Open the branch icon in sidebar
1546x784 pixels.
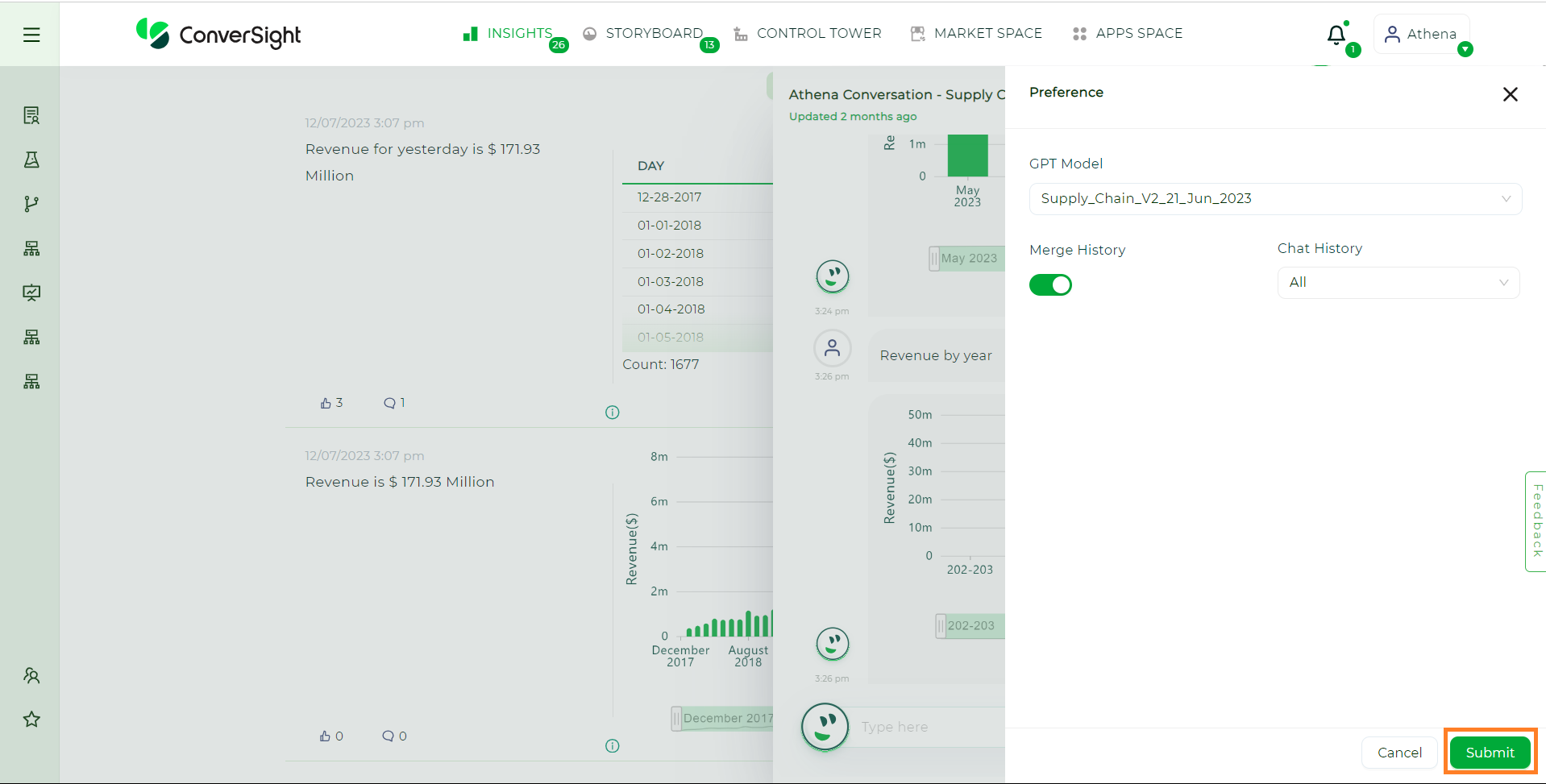tap(31, 204)
